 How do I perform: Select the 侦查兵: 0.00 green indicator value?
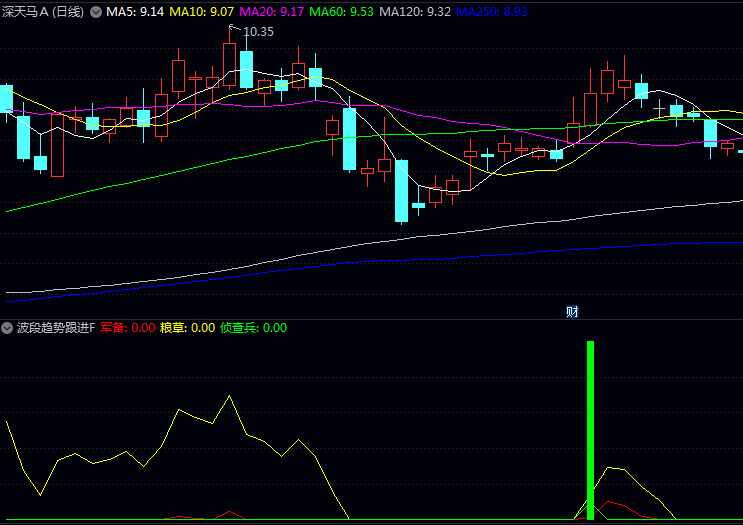point(254,328)
